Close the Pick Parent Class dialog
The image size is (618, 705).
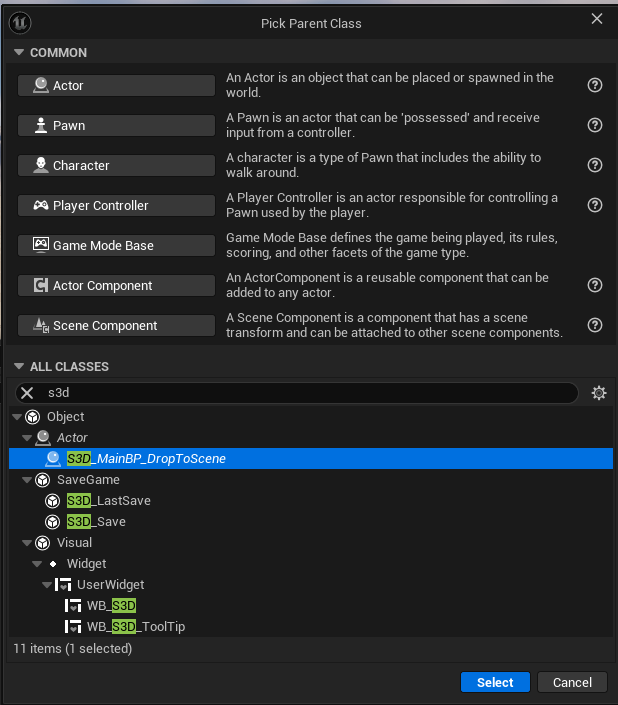point(596,19)
